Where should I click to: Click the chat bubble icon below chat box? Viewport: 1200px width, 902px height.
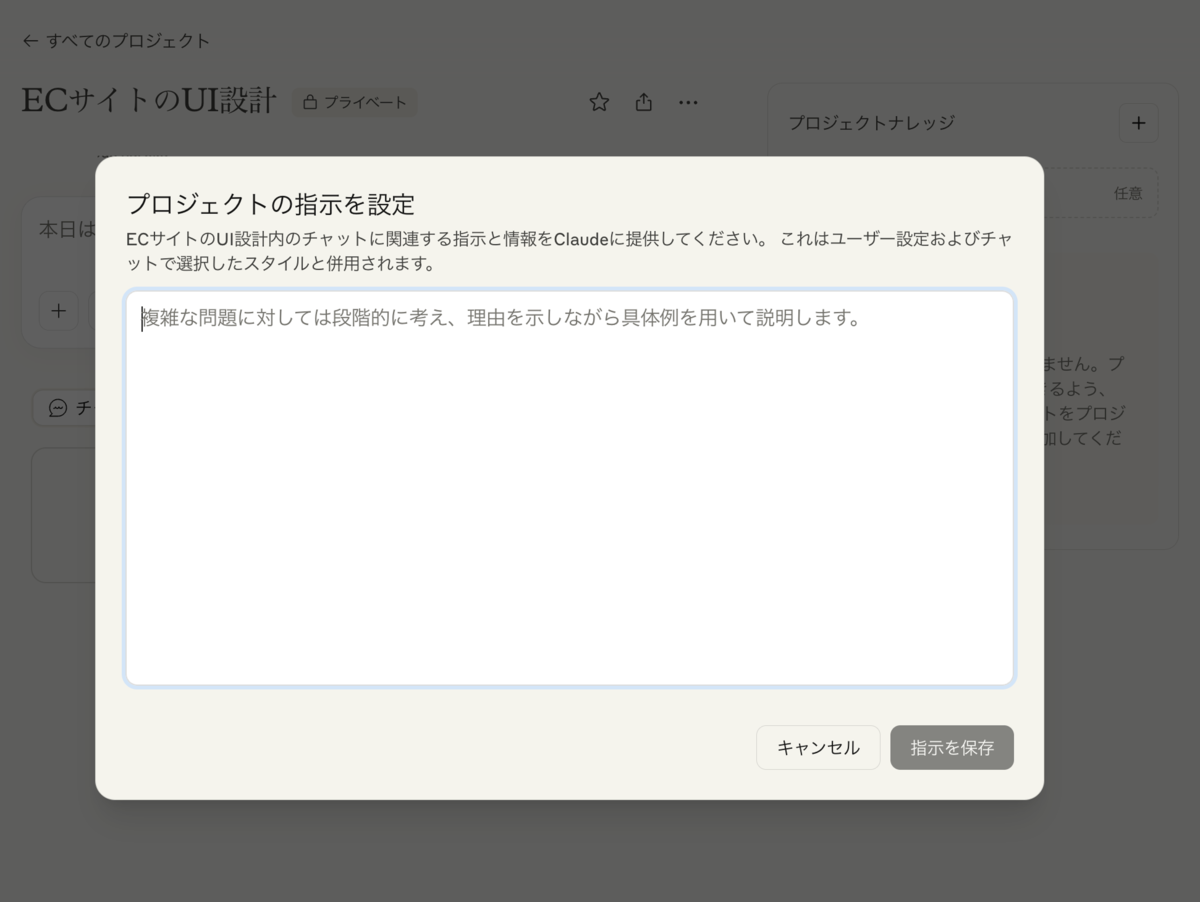point(58,408)
